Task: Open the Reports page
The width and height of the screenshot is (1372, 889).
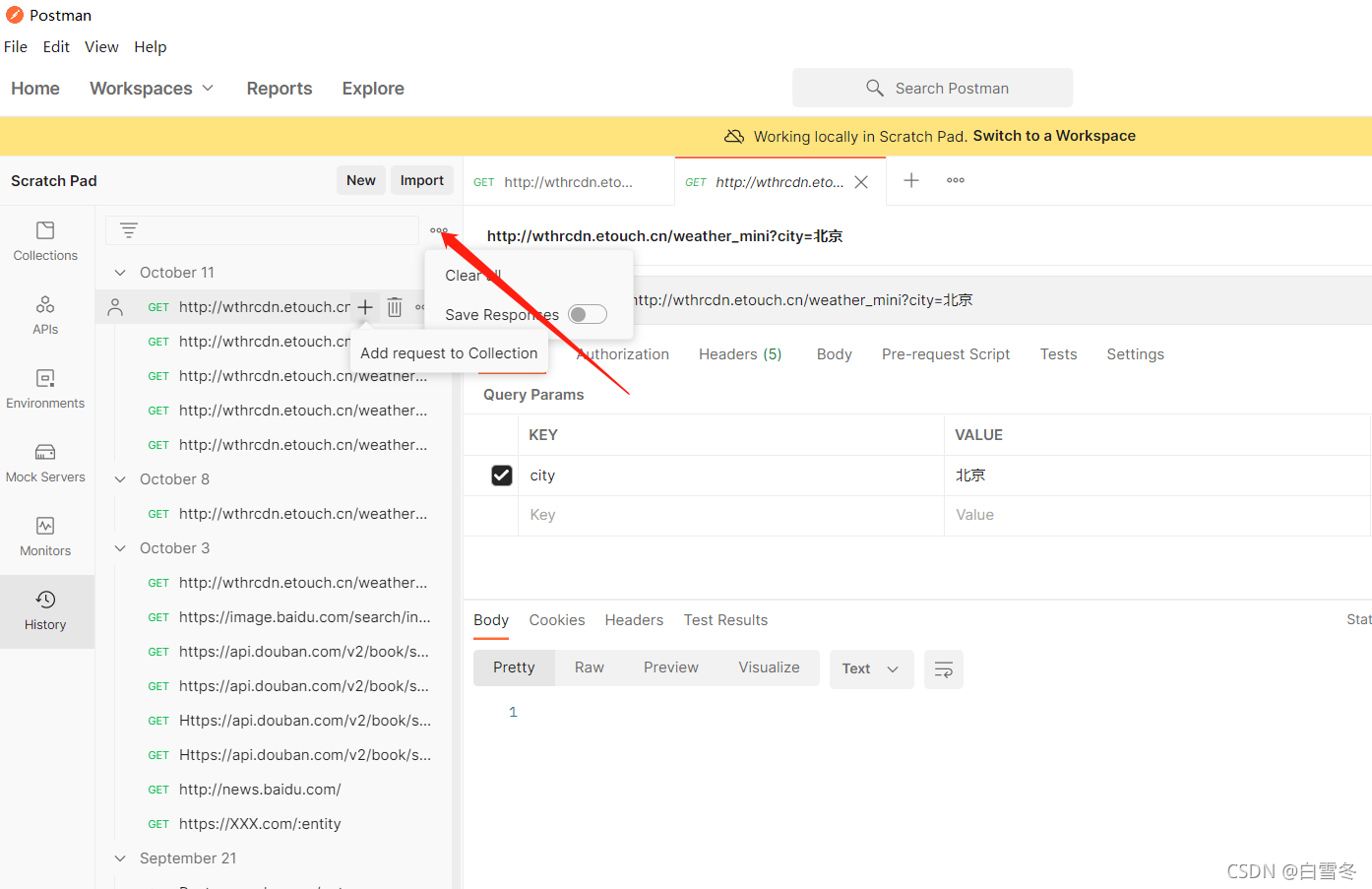Action: [280, 89]
